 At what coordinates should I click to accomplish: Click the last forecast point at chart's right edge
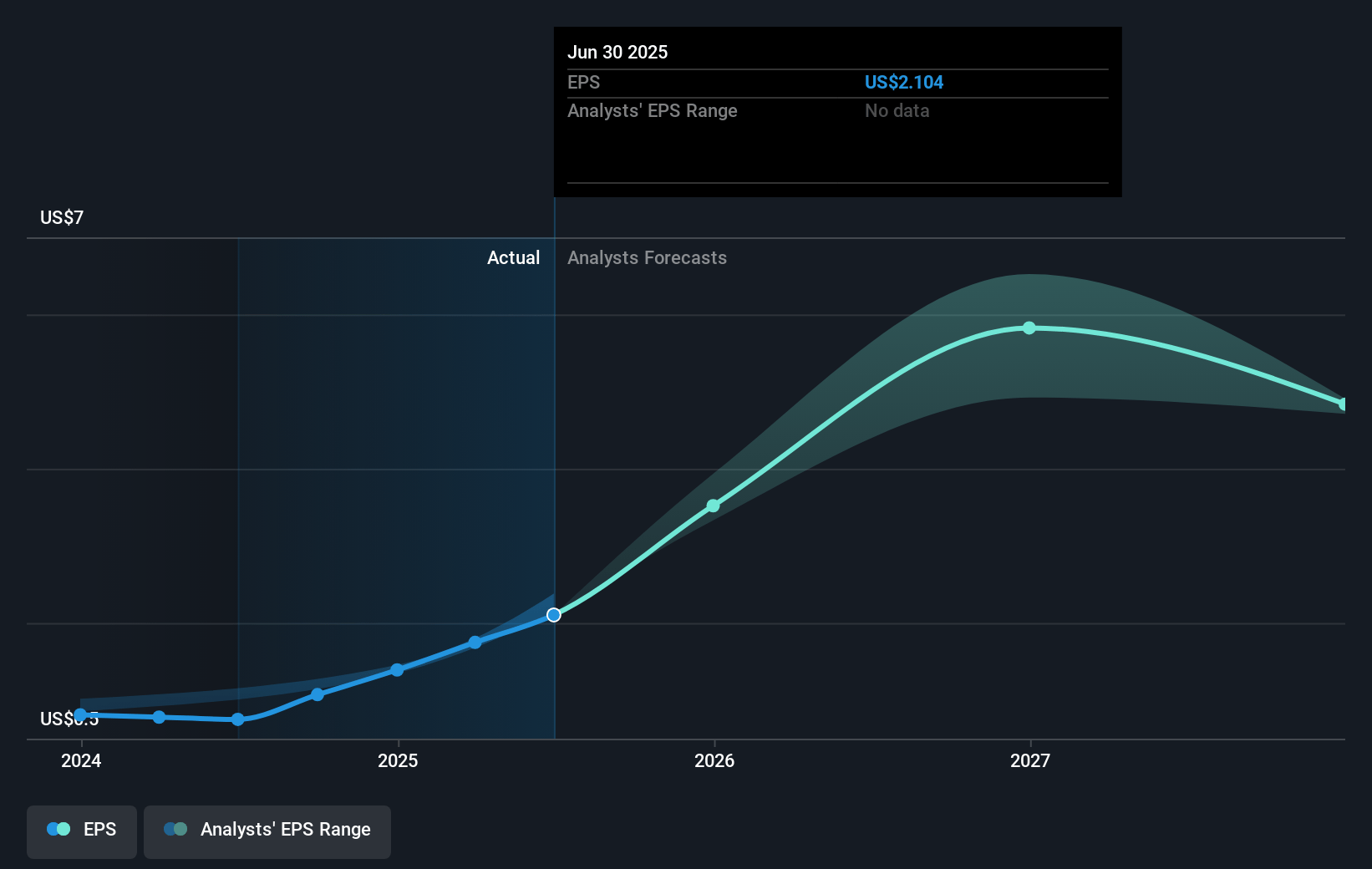[1343, 404]
